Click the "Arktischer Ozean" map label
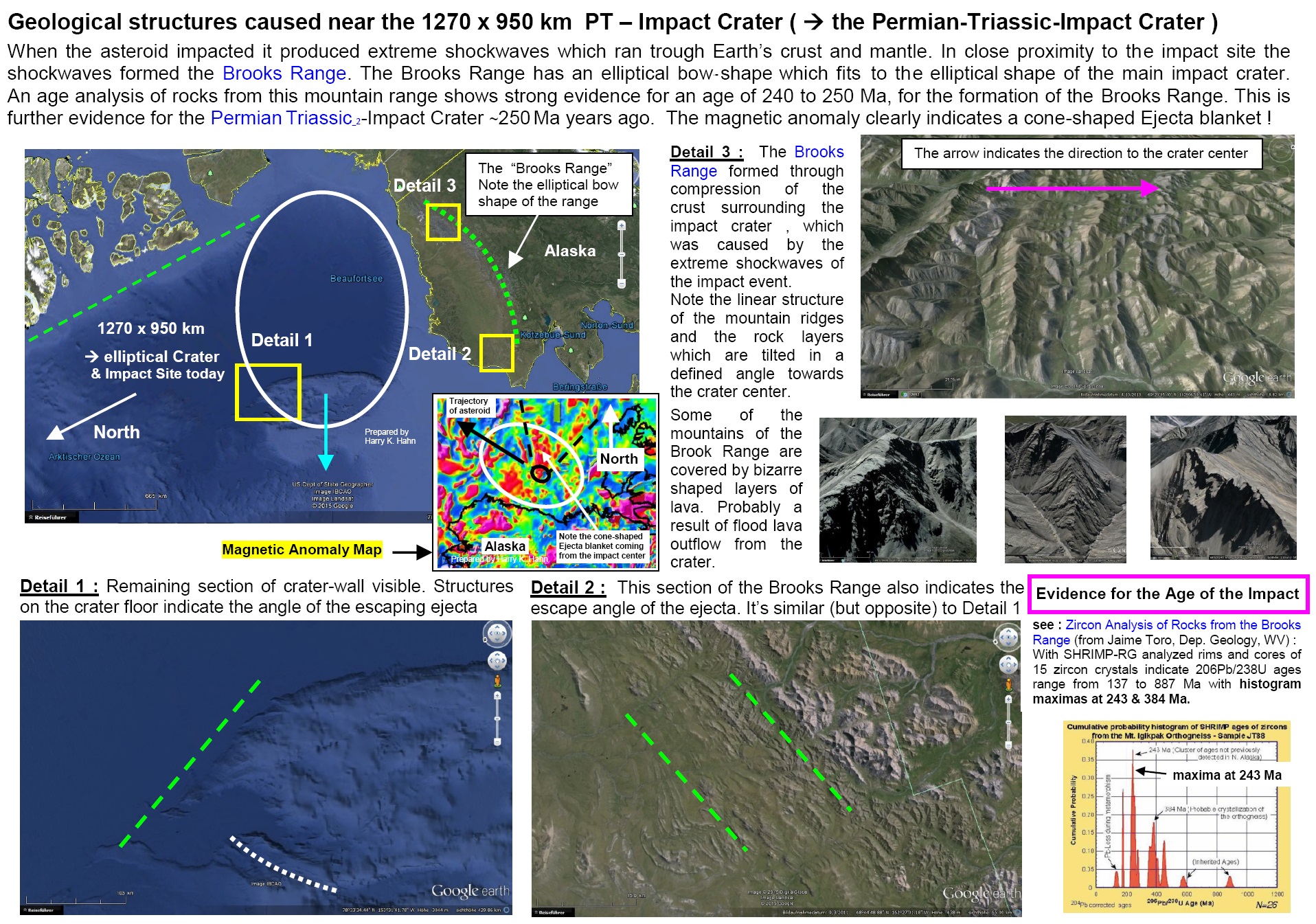 [84, 457]
